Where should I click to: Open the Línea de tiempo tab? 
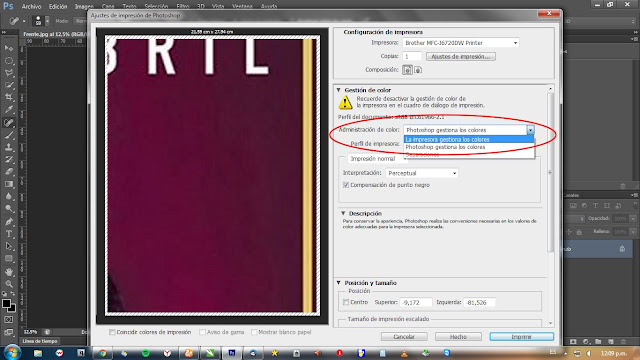[40, 341]
